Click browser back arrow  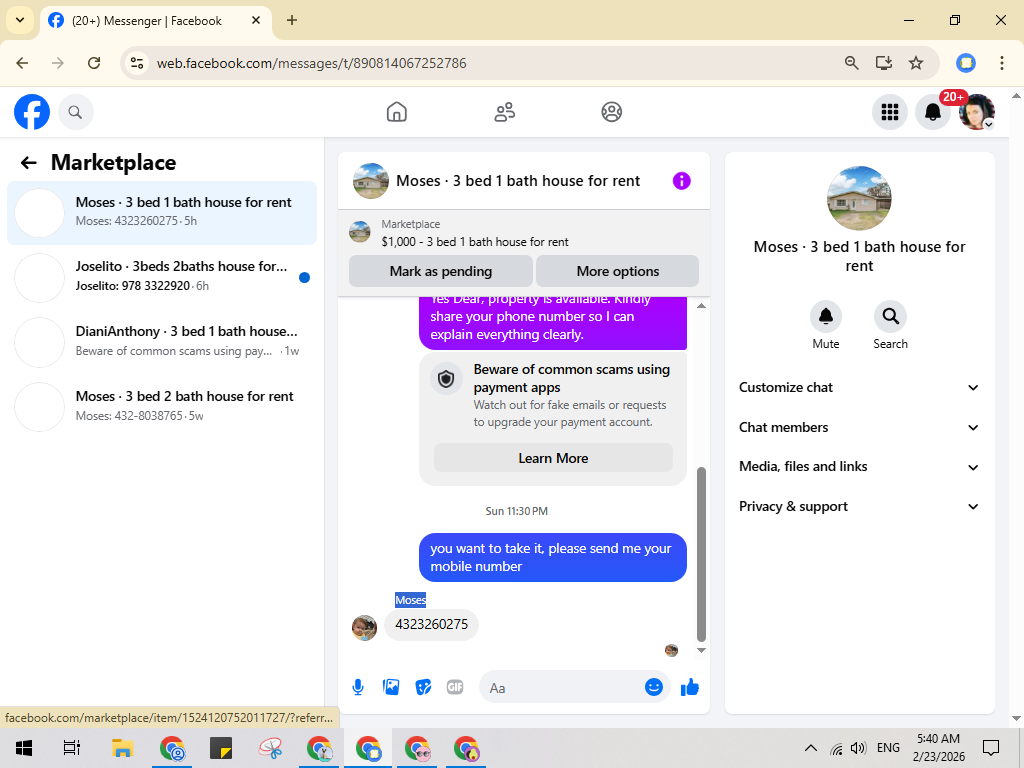pos(22,63)
